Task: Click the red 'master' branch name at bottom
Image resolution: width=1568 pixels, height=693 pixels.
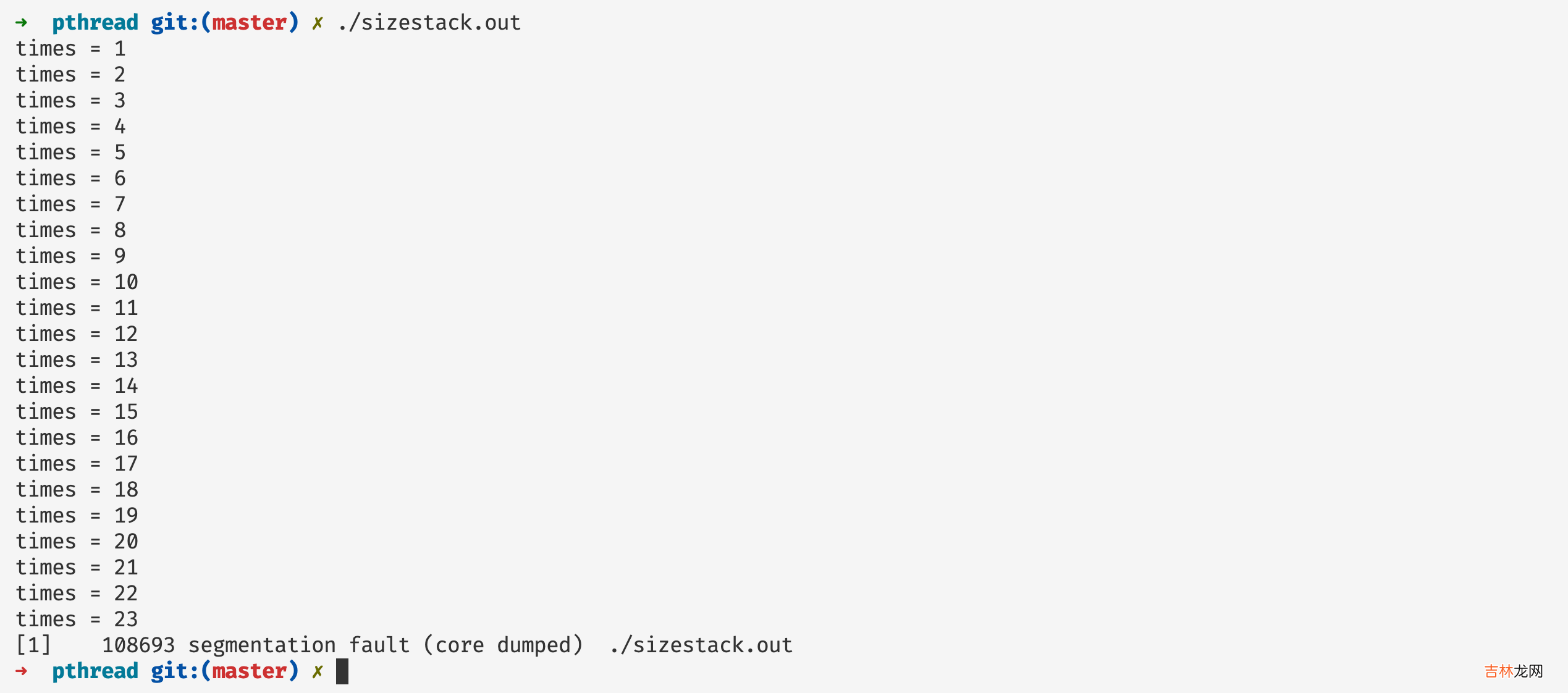Action: 250,671
